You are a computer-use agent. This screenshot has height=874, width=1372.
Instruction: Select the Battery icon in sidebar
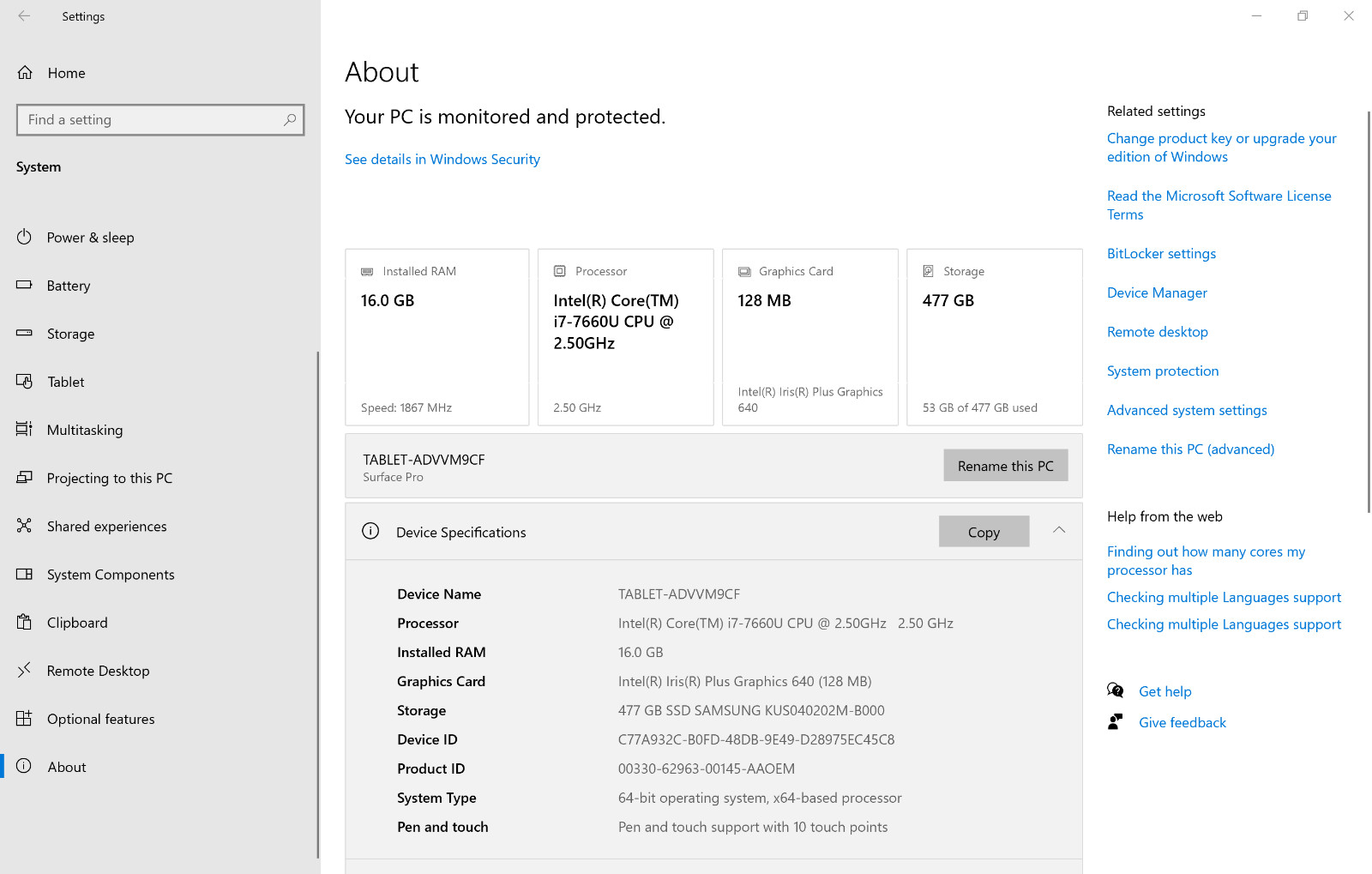click(x=24, y=285)
